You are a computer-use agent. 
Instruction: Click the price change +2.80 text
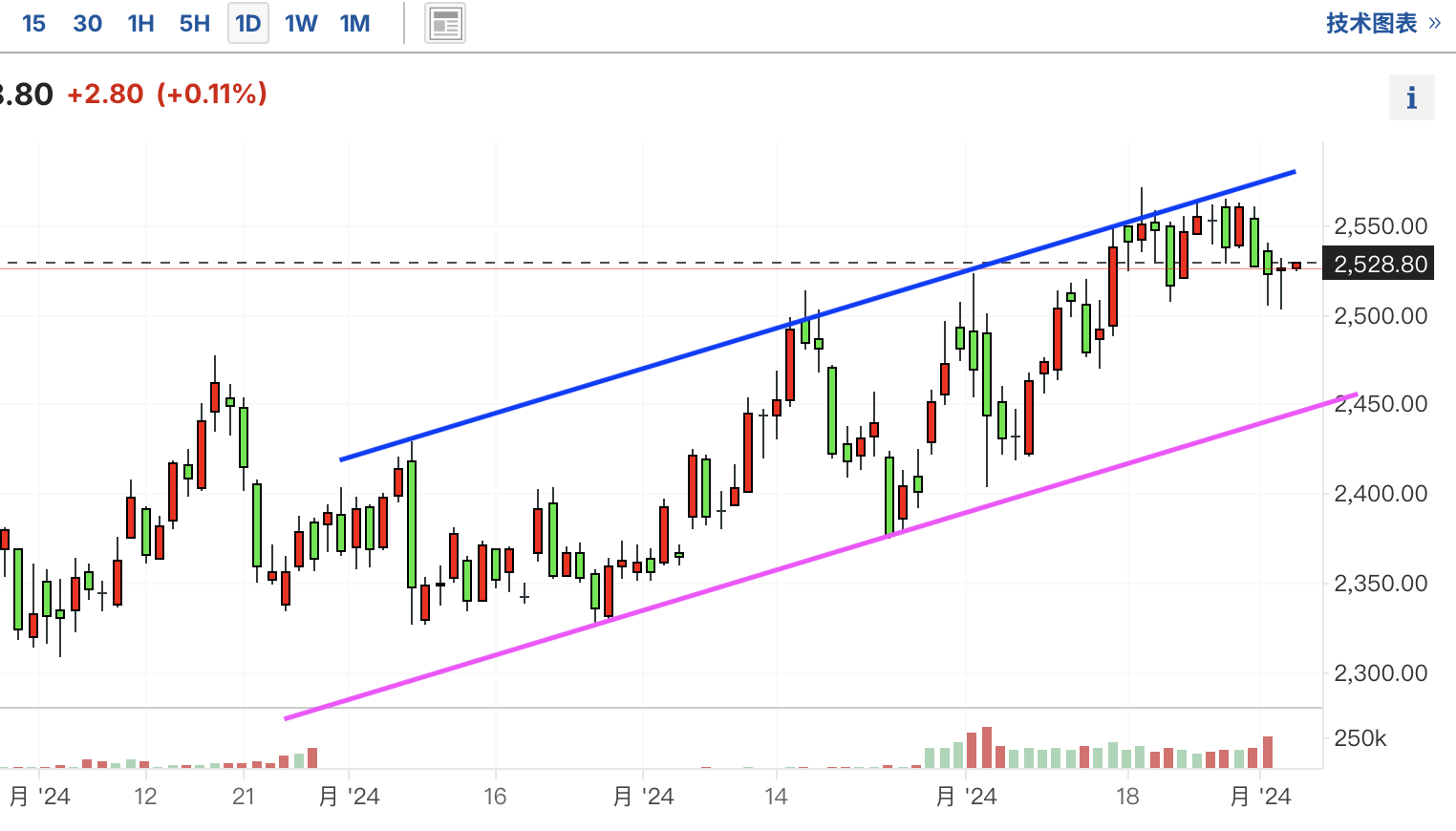[105, 94]
